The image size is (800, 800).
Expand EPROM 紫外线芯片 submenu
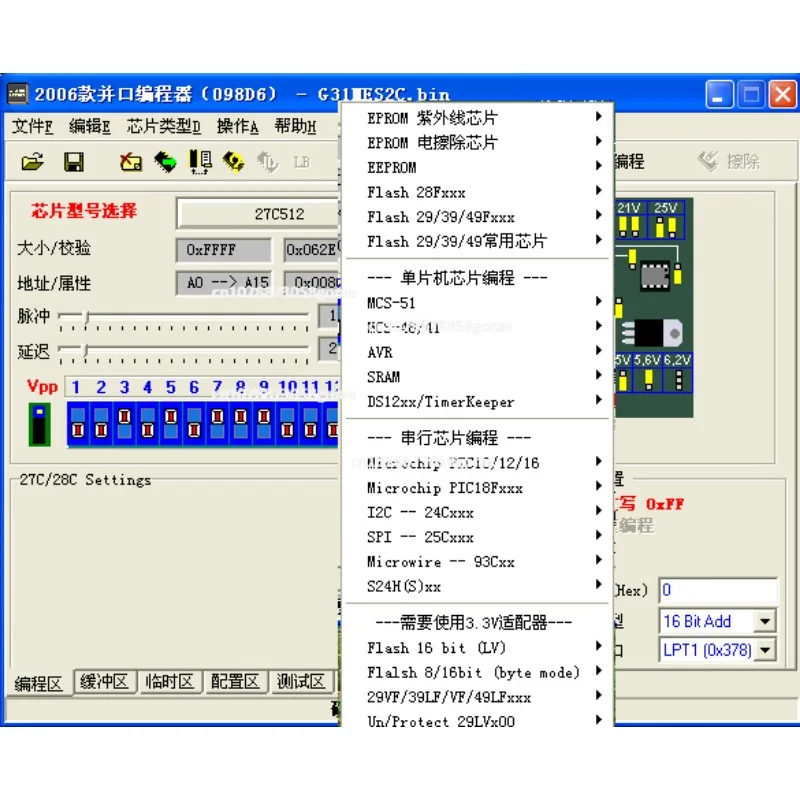click(x=478, y=118)
